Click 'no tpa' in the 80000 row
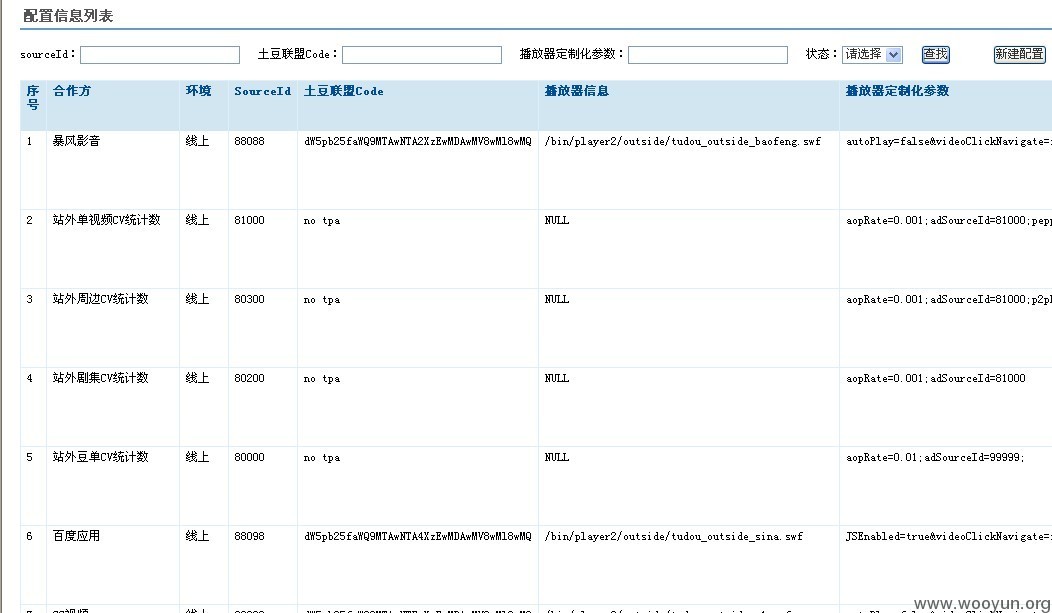The height and width of the screenshot is (613, 1052). 321,458
